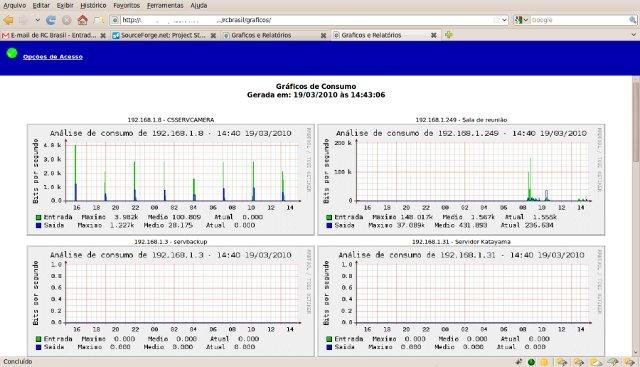This screenshot has width=640, height=367.
Task: Click the greyed-out forward arrow button
Action: 24,20
